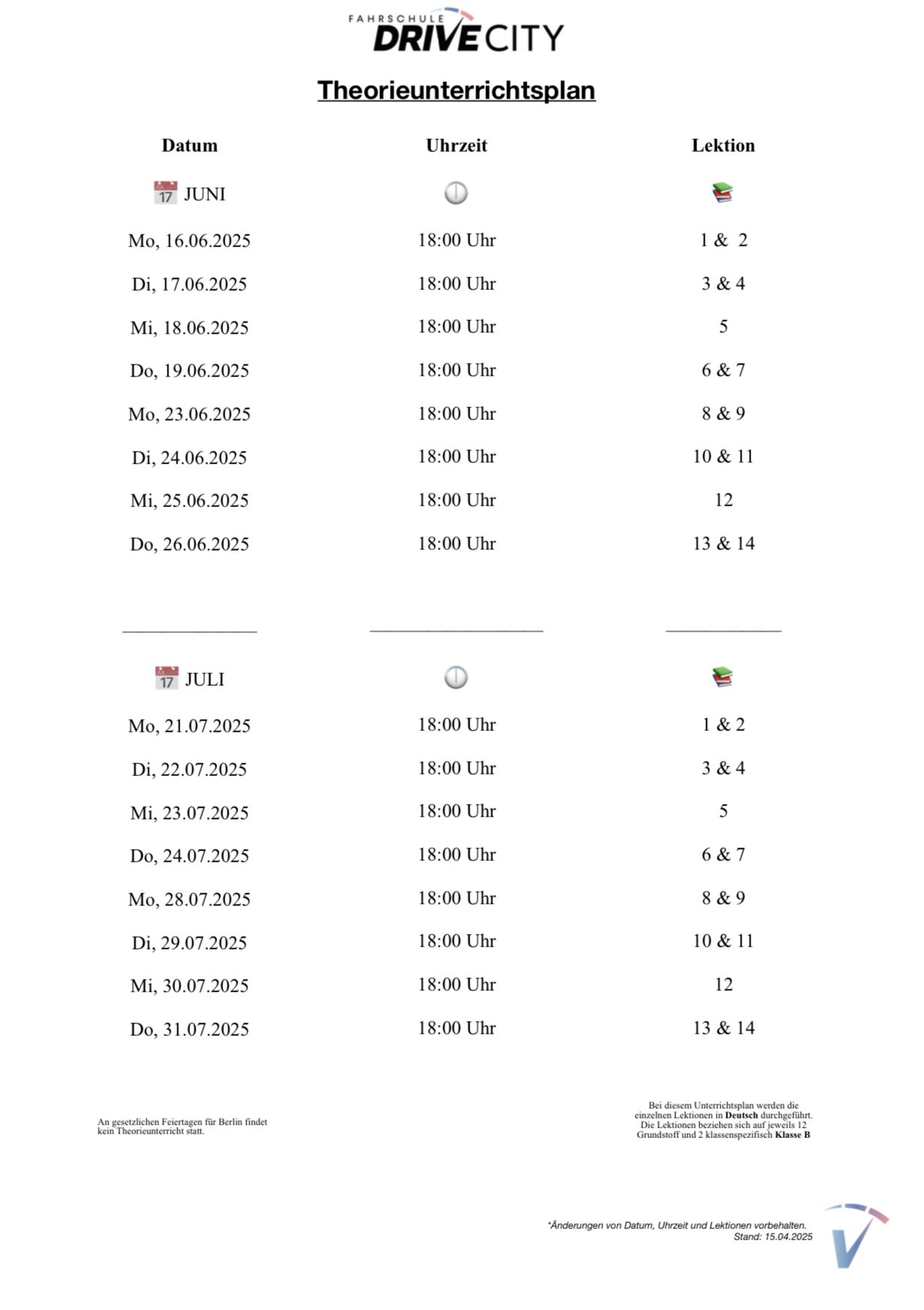Click the Drive City logo at top
The width and height of the screenshot is (924, 1310).
(x=456, y=31)
